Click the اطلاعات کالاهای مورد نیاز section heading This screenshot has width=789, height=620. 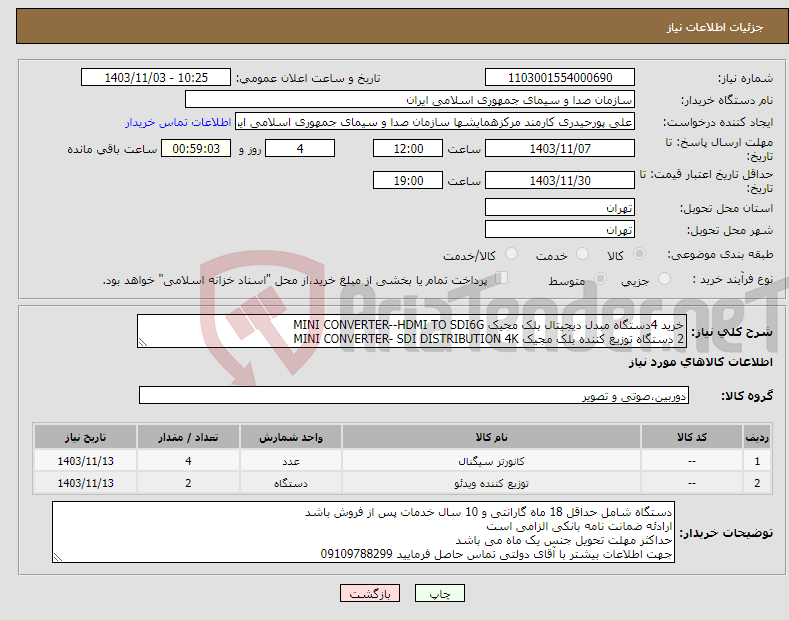click(700, 362)
